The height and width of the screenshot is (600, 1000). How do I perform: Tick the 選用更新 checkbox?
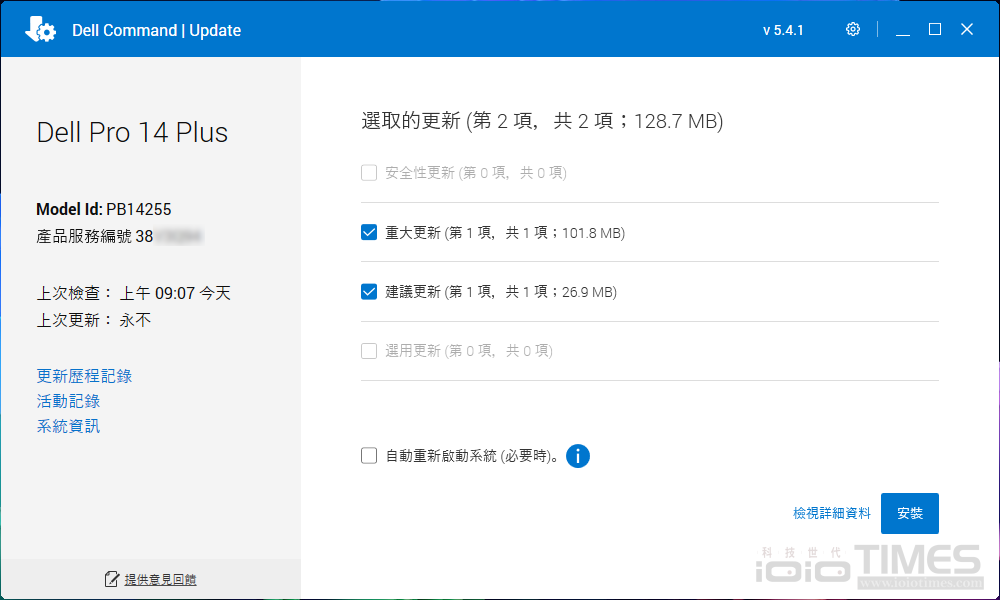tap(369, 351)
